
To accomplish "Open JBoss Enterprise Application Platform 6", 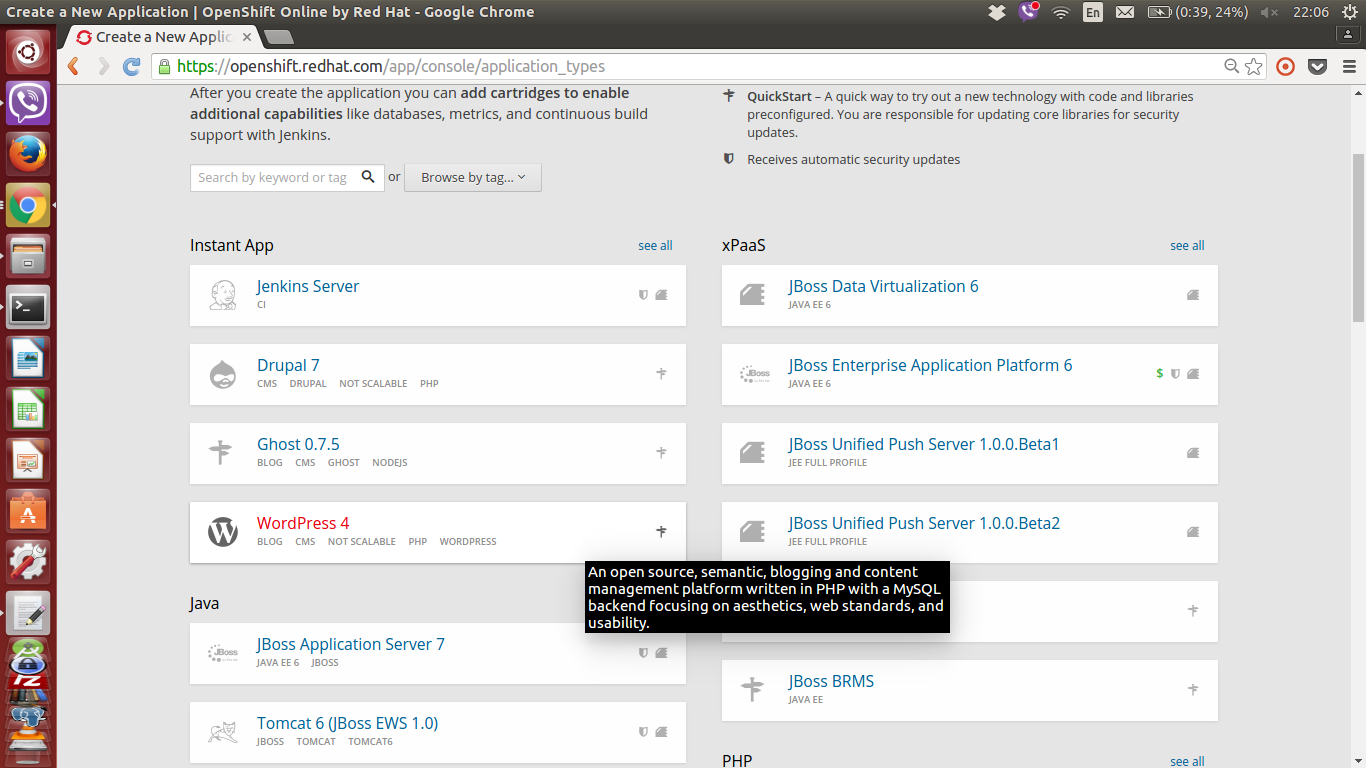I will 930,365.
